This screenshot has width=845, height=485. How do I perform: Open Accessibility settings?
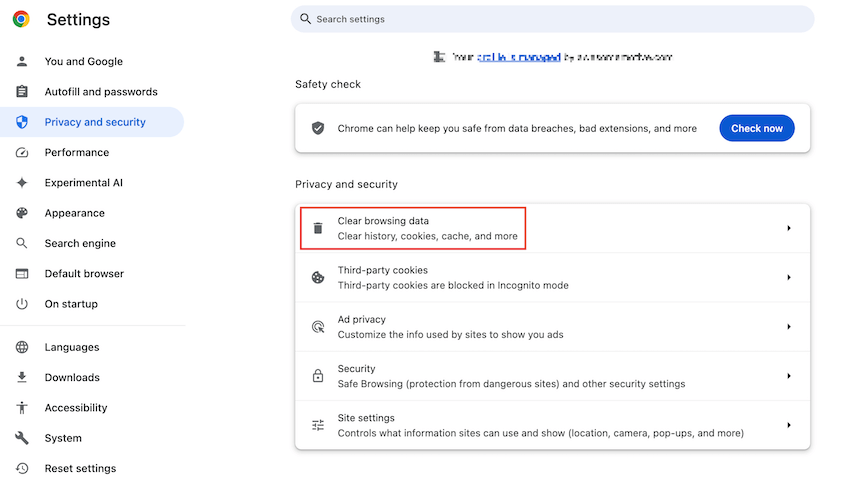tap(92, 408)
